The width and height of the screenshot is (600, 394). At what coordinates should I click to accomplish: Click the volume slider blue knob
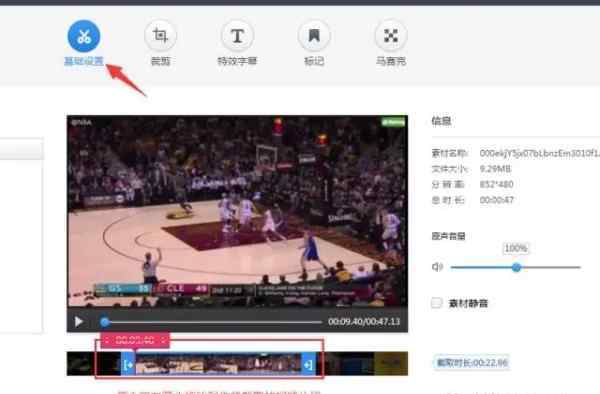tap(516, 267)
